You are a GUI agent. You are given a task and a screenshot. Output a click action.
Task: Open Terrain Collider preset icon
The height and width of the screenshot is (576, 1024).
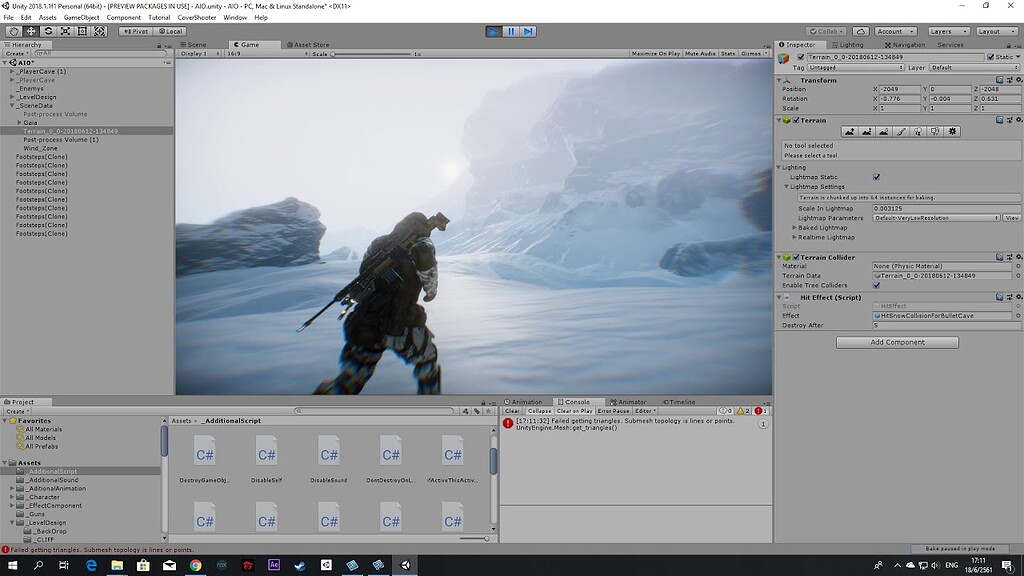tap(1010, 257)
